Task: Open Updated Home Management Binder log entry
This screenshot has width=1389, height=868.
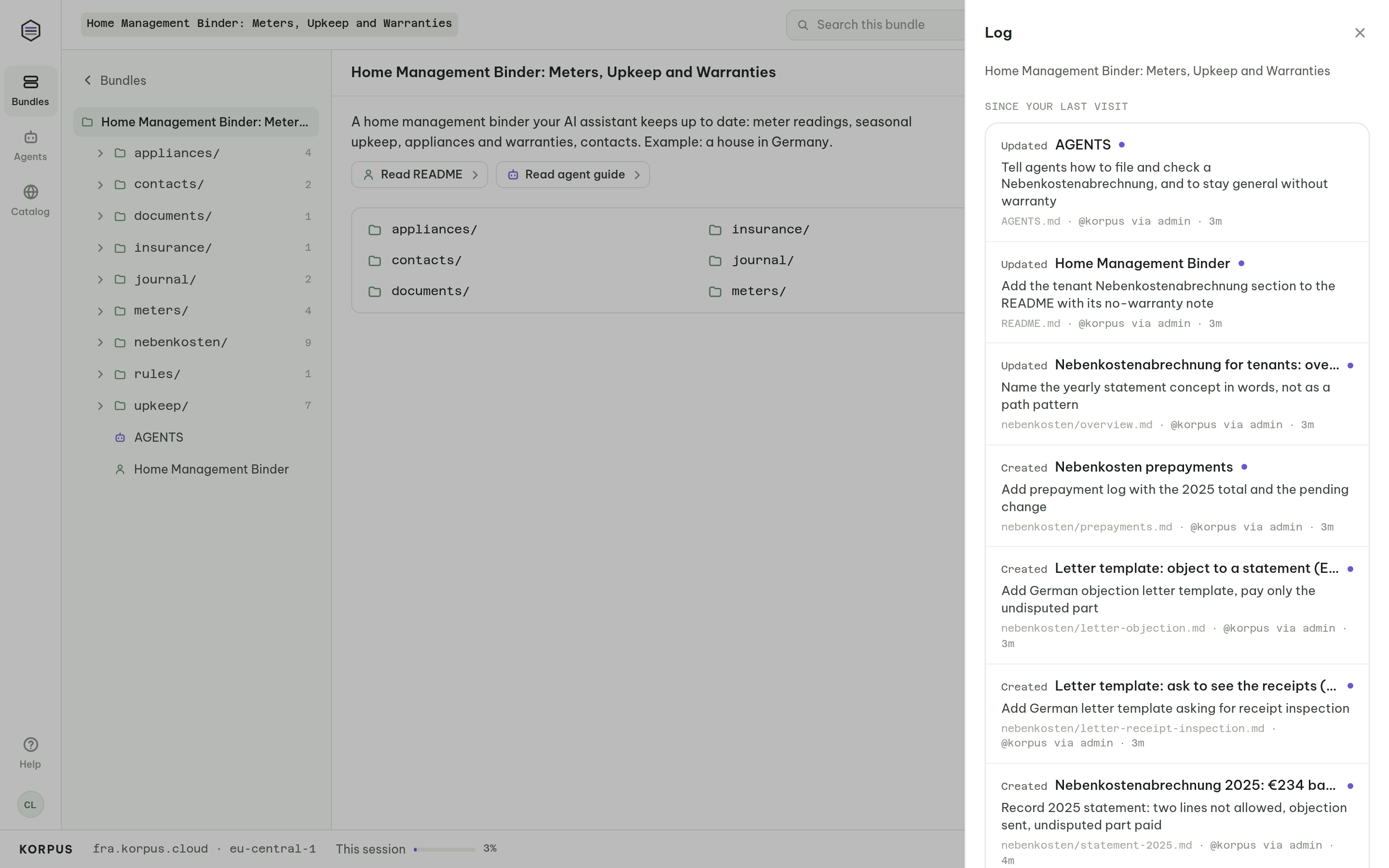Action: [x=1177, y=292]
